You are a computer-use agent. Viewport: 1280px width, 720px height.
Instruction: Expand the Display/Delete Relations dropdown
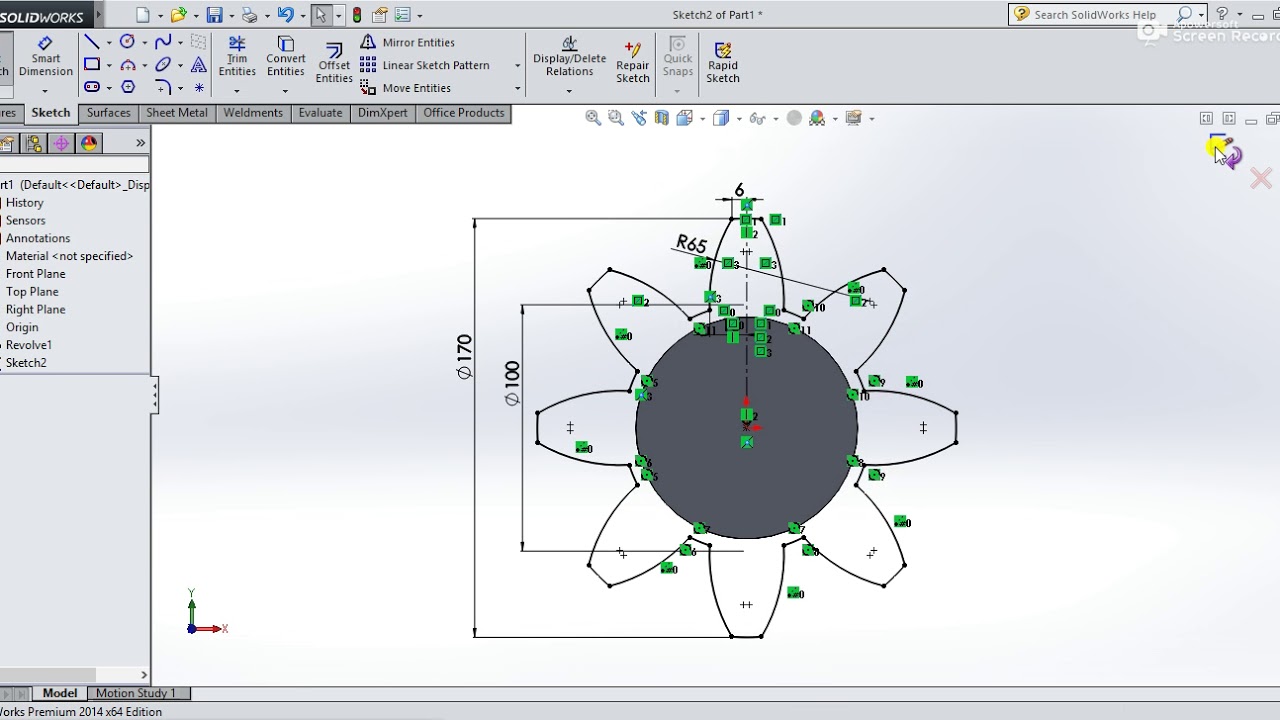click(x=569, y=91)
